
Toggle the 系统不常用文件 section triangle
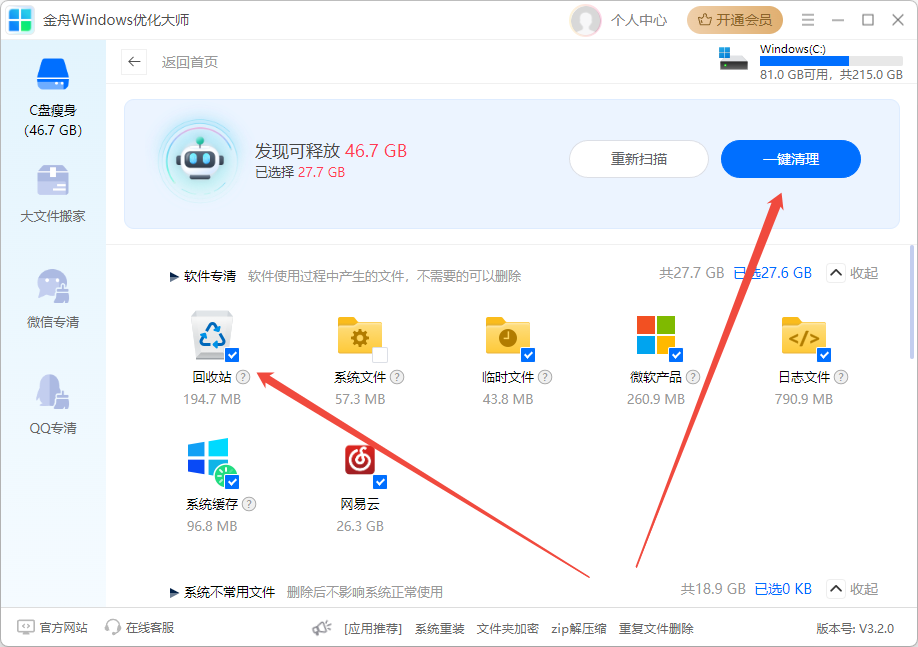click(174, 593)
